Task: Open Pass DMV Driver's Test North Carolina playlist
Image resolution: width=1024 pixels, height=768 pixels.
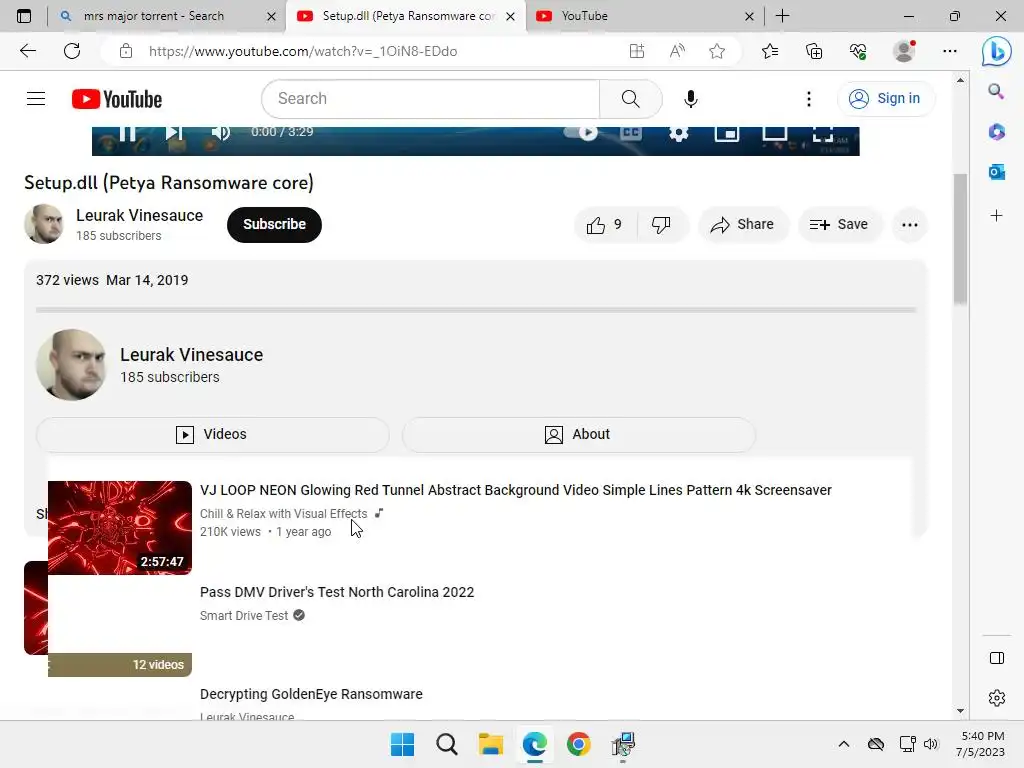Action: point(337,592)
